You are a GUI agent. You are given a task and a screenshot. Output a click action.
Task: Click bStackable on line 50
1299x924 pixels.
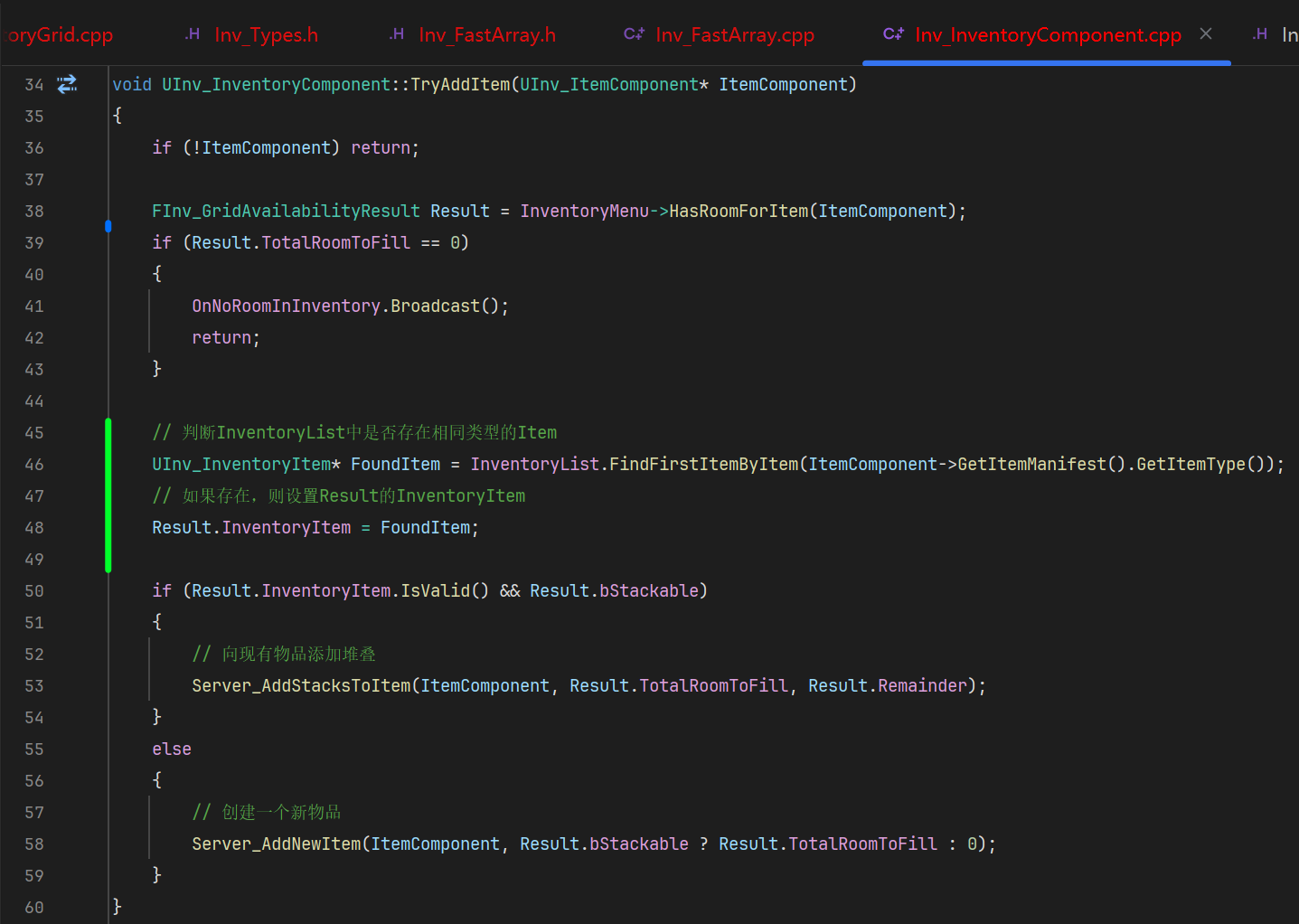click(x=649, y=590)
